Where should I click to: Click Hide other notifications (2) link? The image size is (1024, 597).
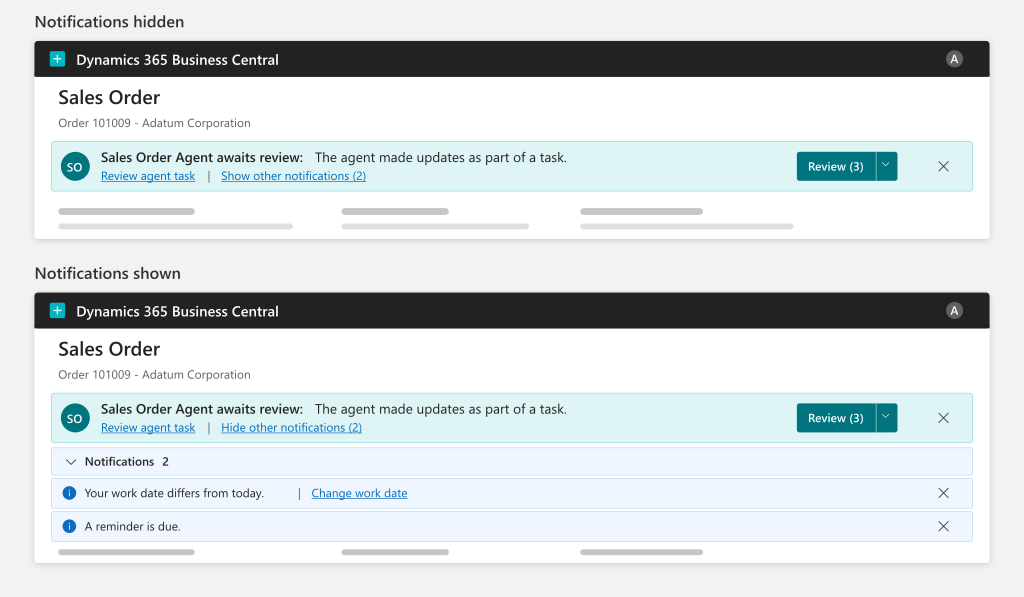click(291, 428)
